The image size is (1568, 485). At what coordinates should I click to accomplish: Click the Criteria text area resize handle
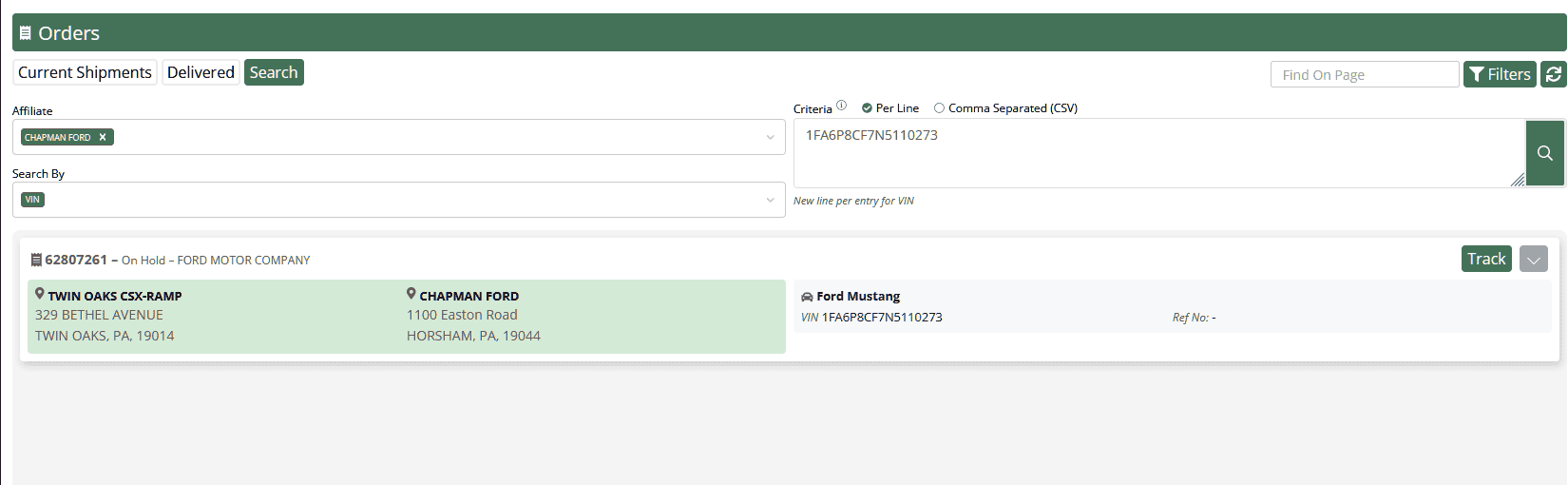click(x=1518, y=180)
